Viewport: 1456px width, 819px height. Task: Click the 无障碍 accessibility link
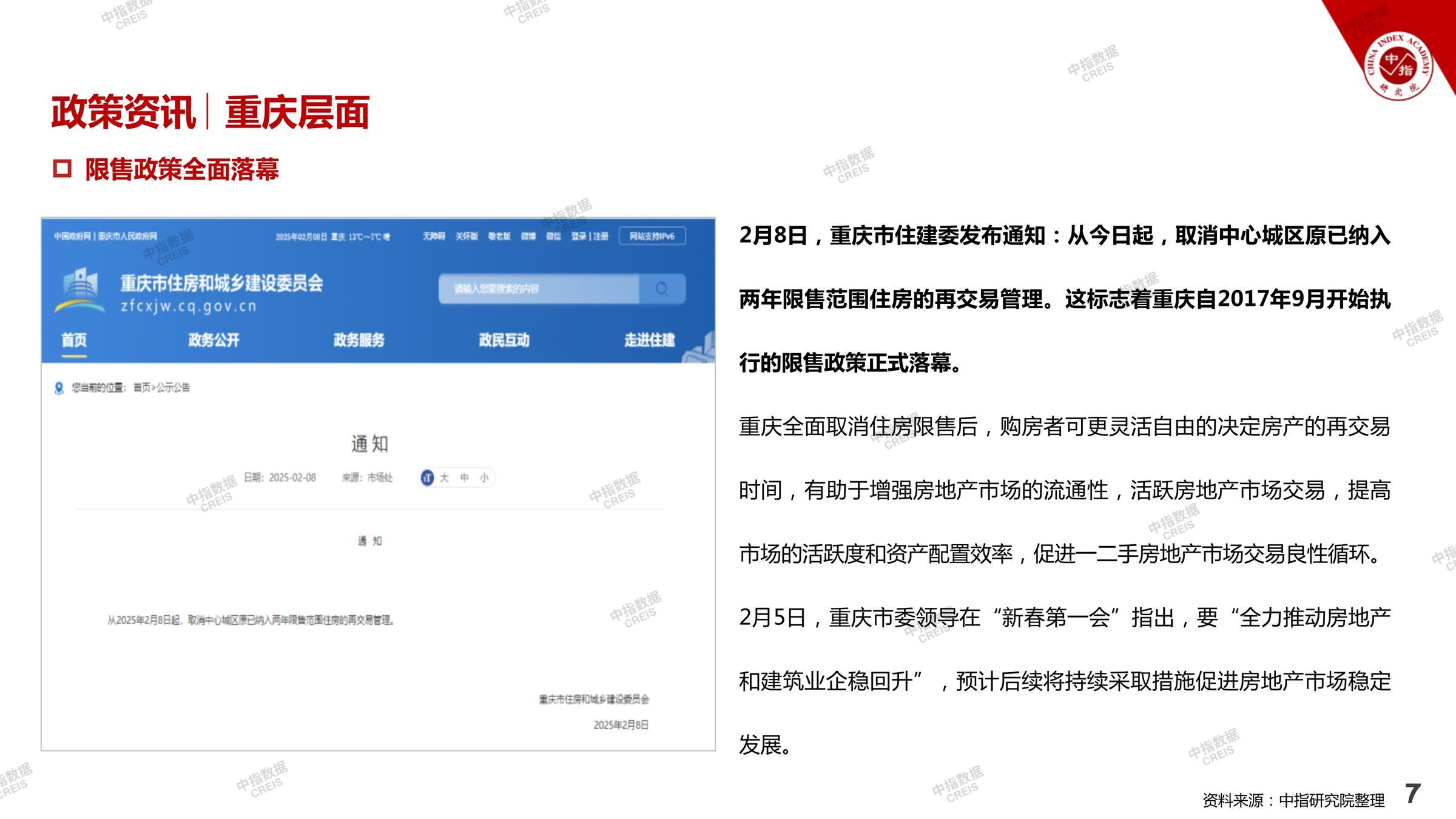tap(434, 236)
